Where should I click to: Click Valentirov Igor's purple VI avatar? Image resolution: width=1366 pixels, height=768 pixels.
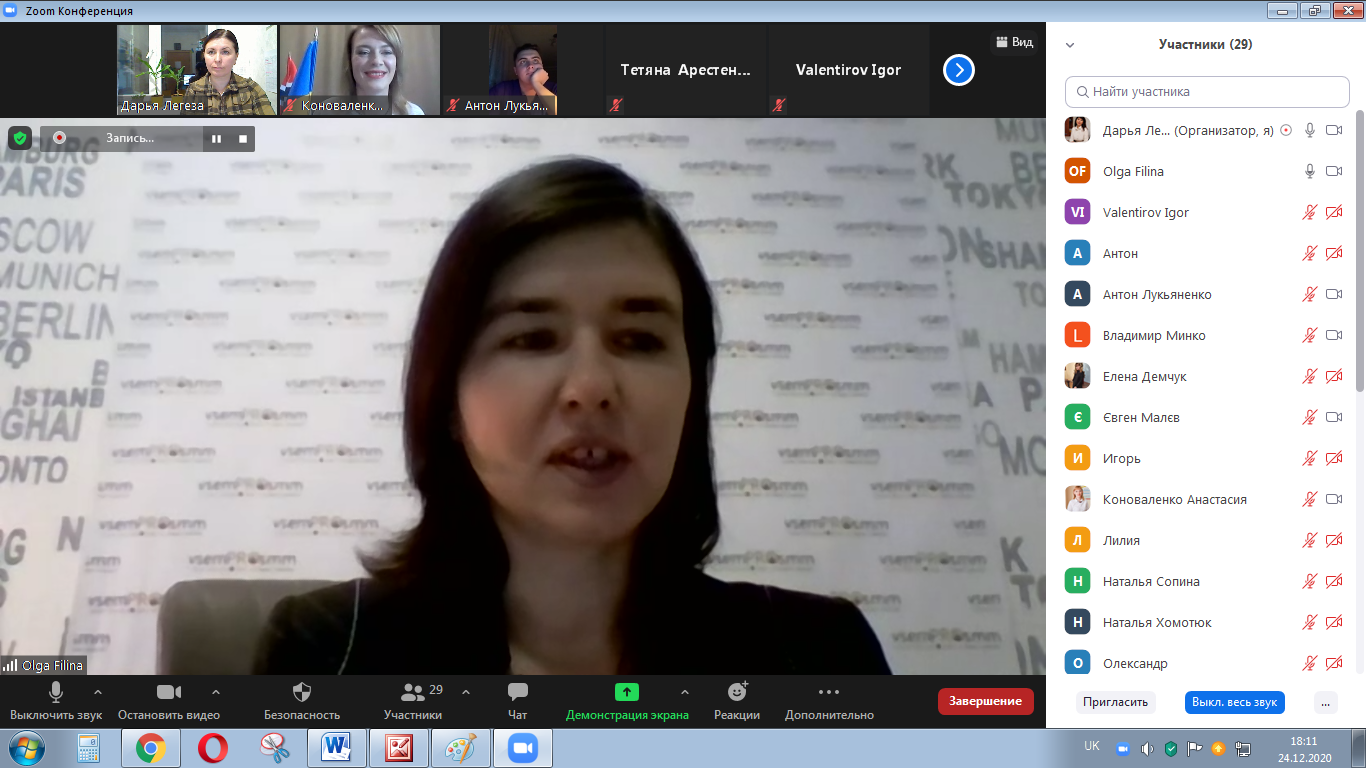click(1078, 212)
